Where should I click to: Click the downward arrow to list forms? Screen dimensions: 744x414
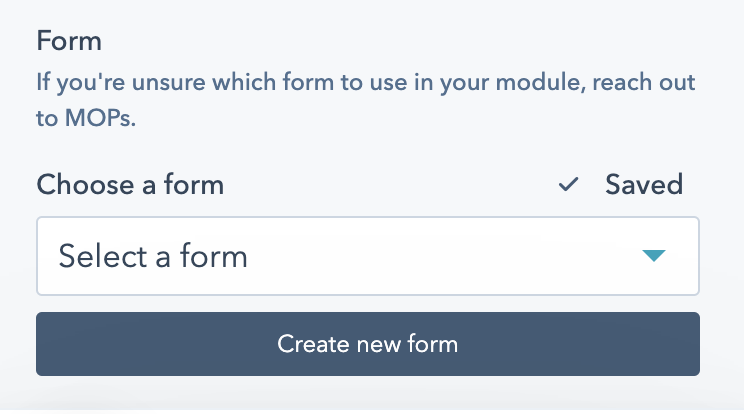[x=653, y=256]
